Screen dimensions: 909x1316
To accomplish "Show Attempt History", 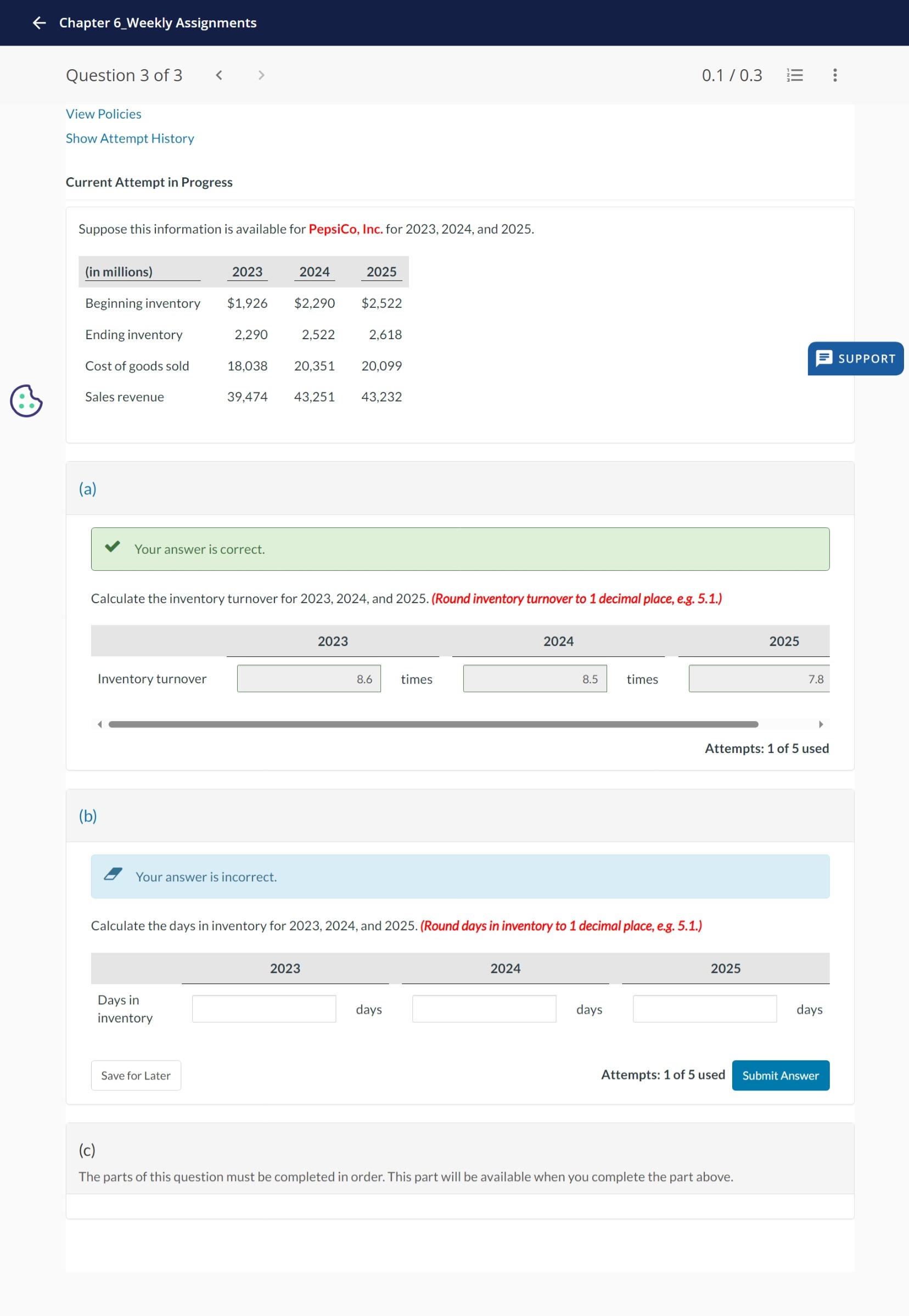I will (x=130, y=138).
